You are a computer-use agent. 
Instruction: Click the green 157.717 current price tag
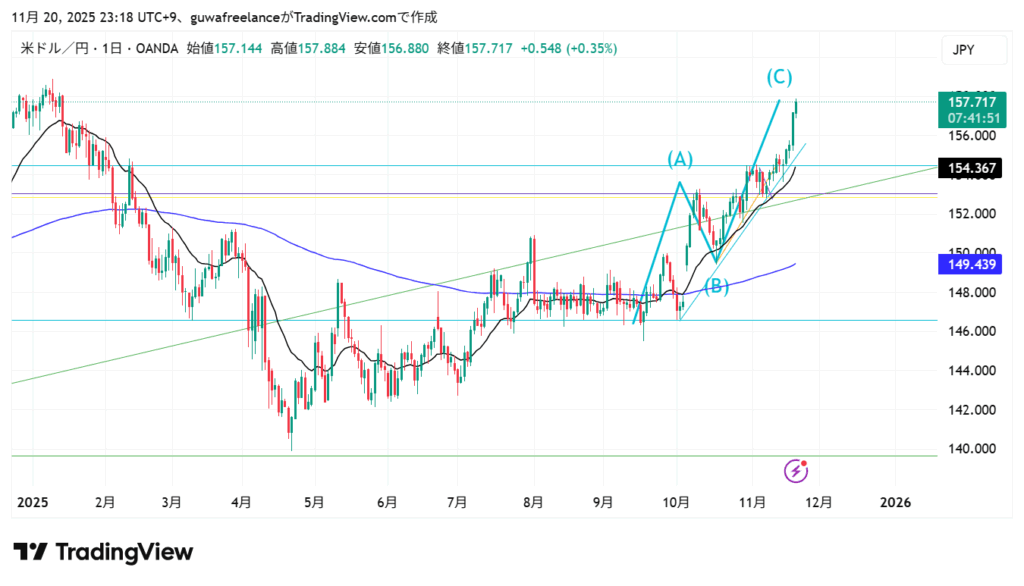(970, 102)
